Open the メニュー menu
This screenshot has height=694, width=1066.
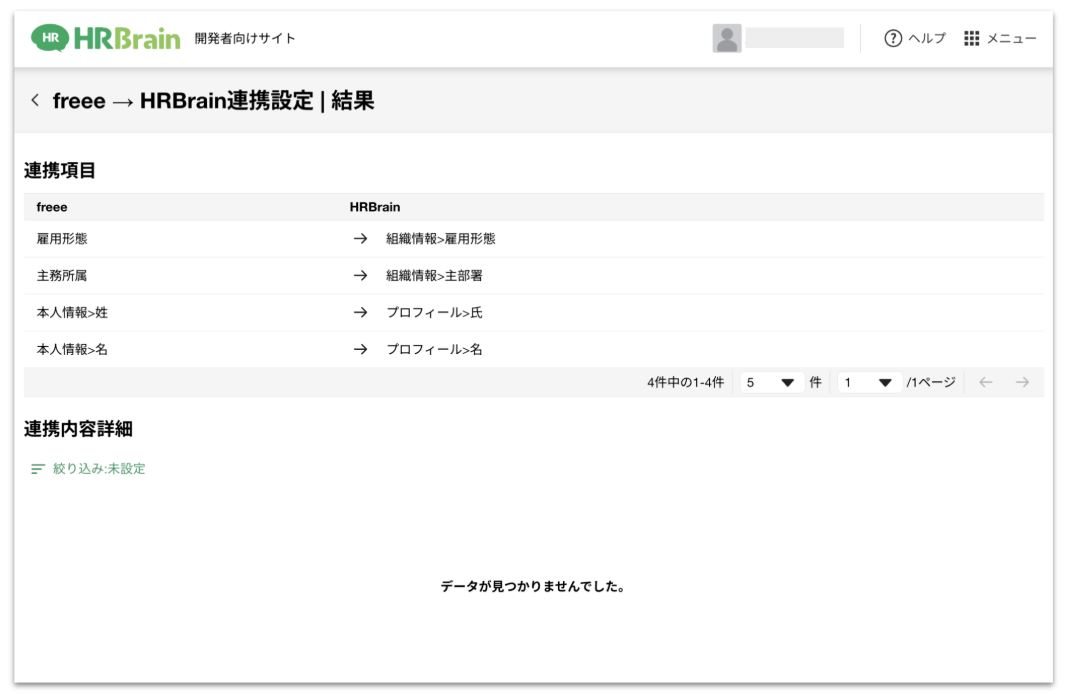[x=1011, y=39]
